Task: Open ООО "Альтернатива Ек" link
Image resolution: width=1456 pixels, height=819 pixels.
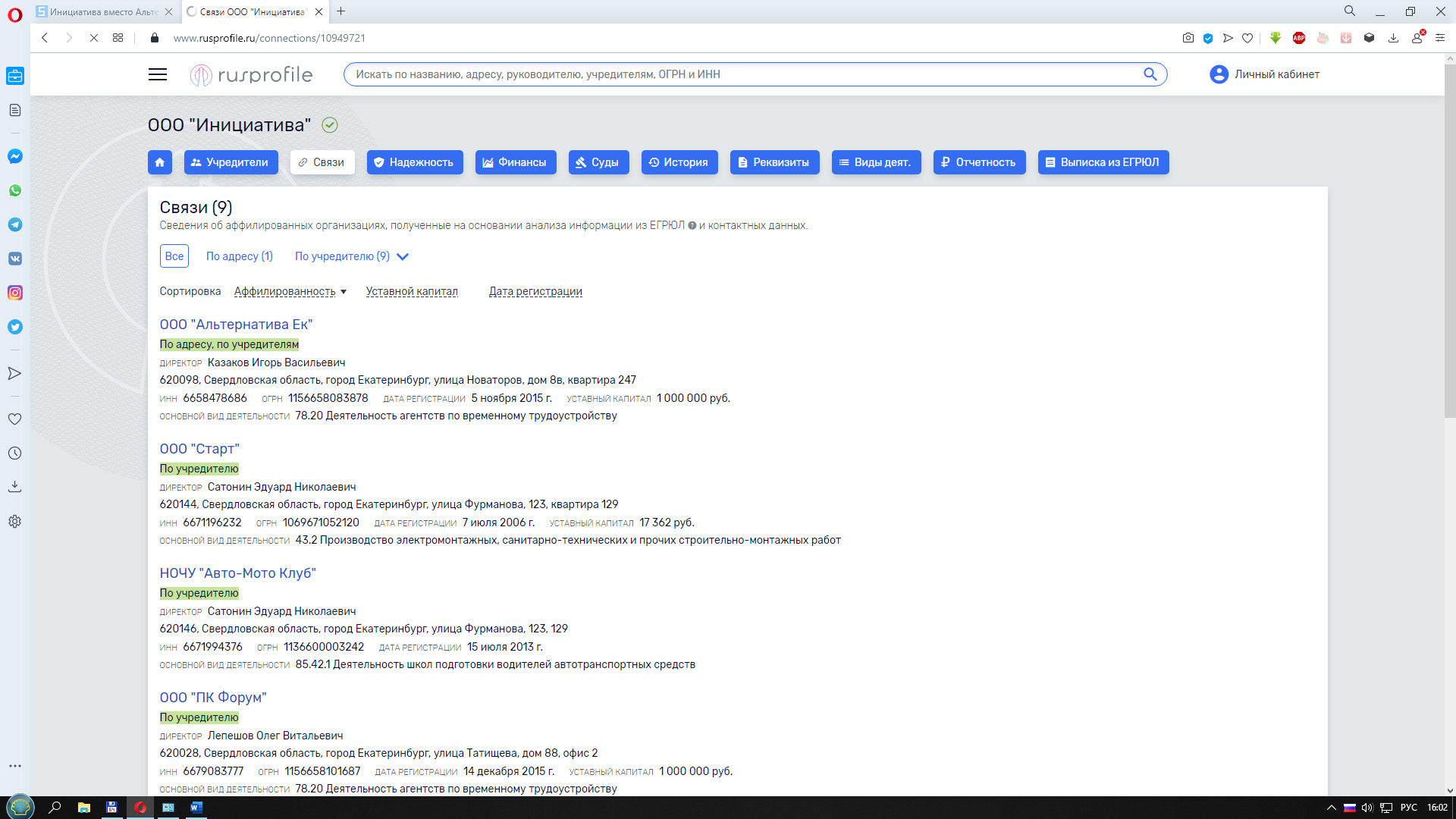Action: pyautogui.click(x=236, y=325)
